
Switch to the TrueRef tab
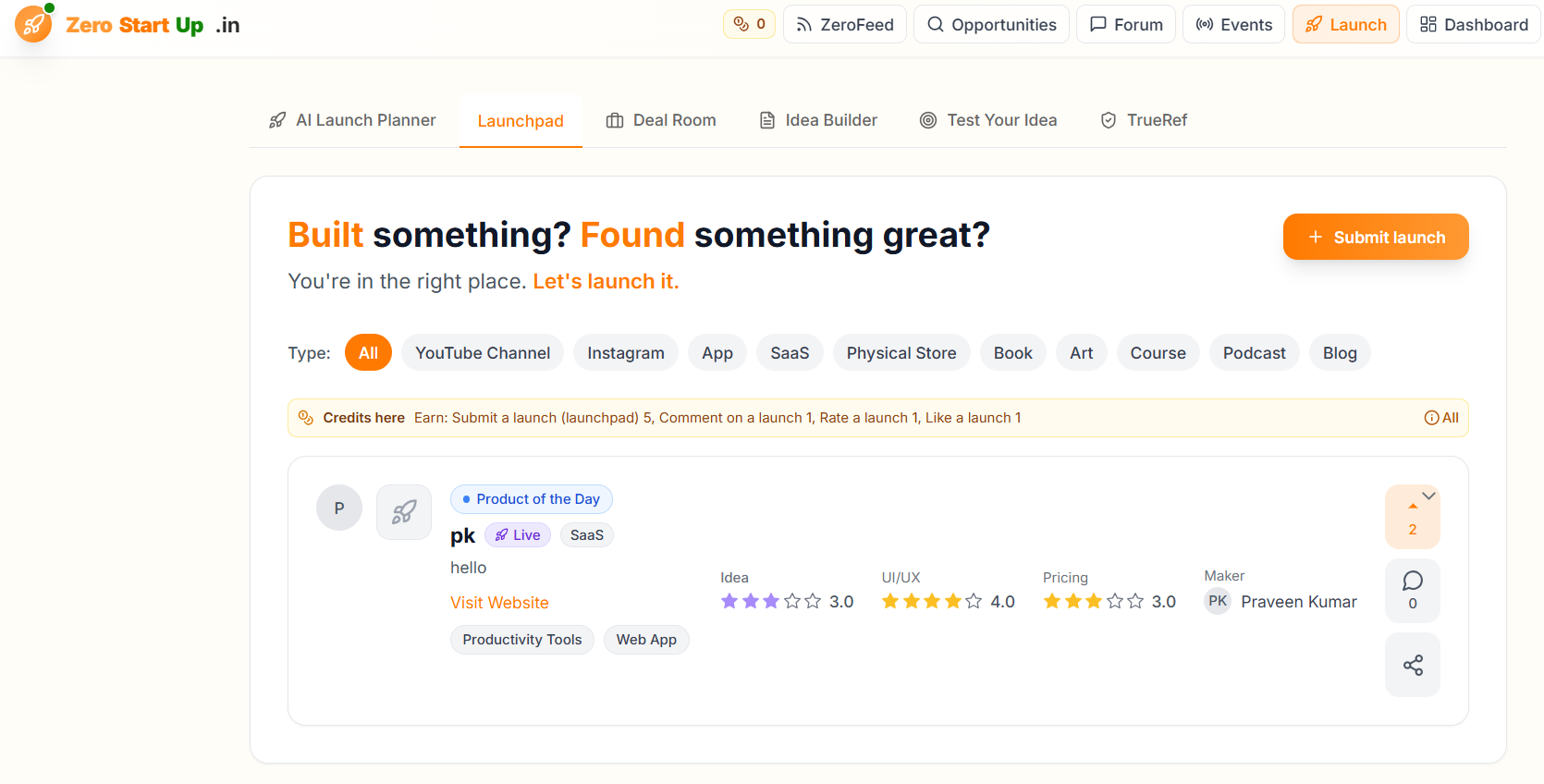[1144, 120]
